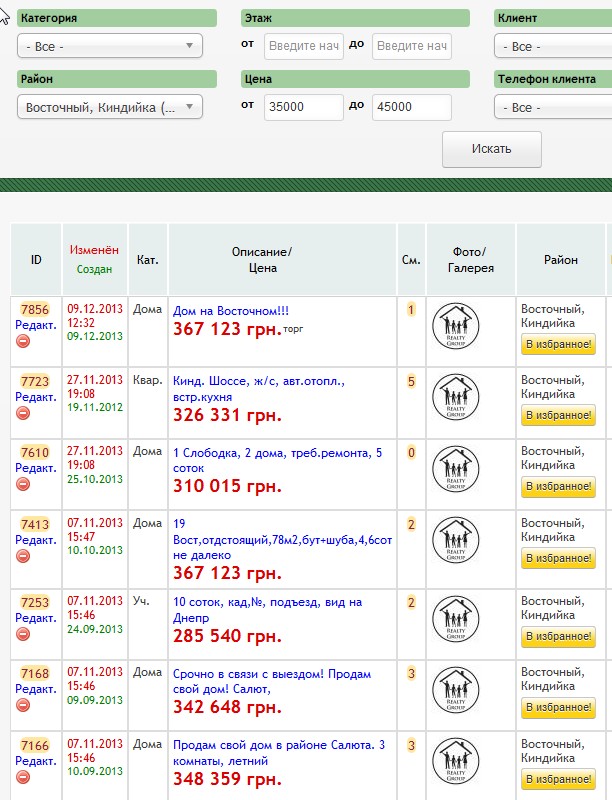Open the Категория dropdown

[110, 46]
